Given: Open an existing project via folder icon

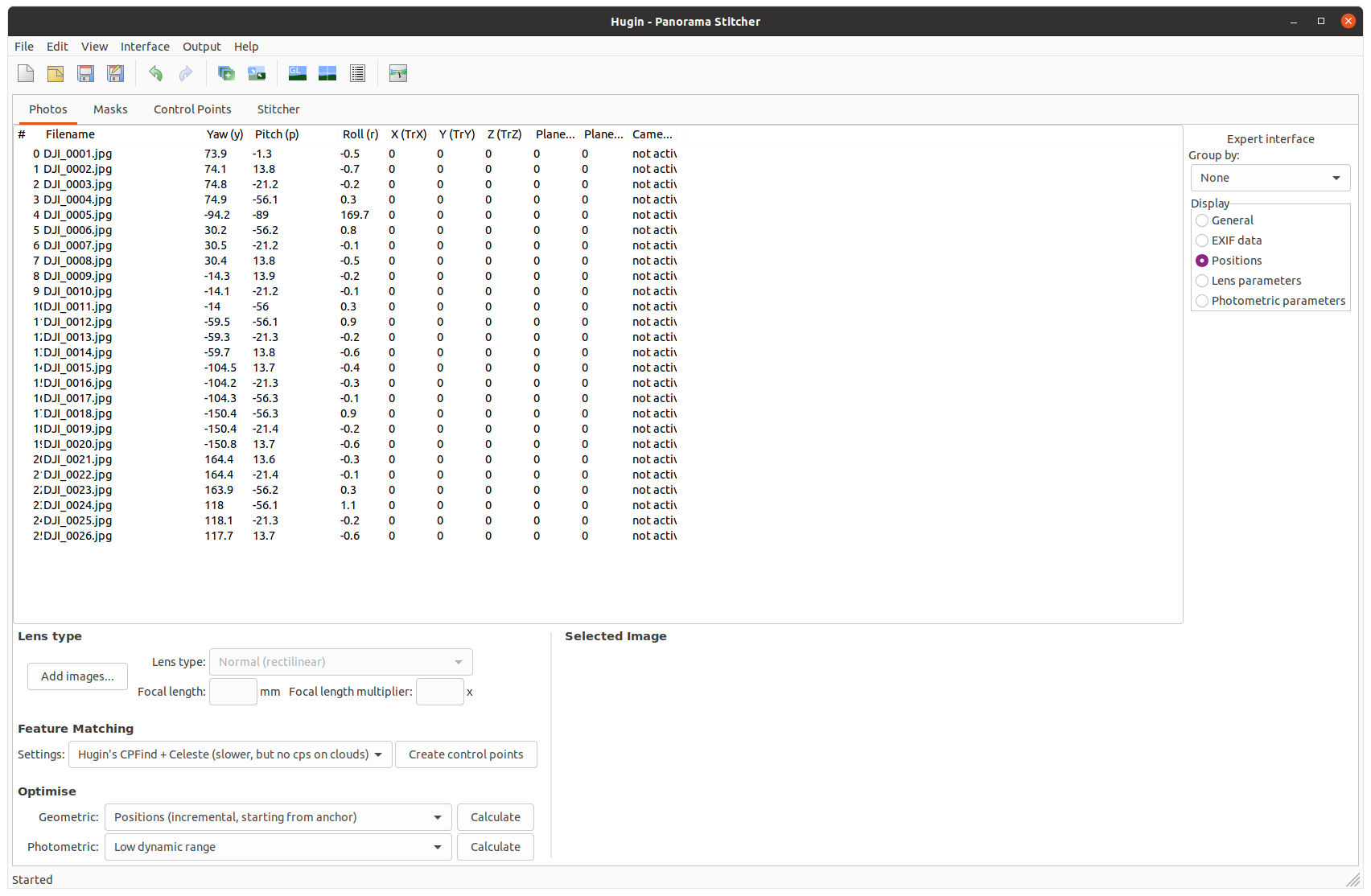Looking at the screenshot, I should pyautogui.click(x=56, y=74).
